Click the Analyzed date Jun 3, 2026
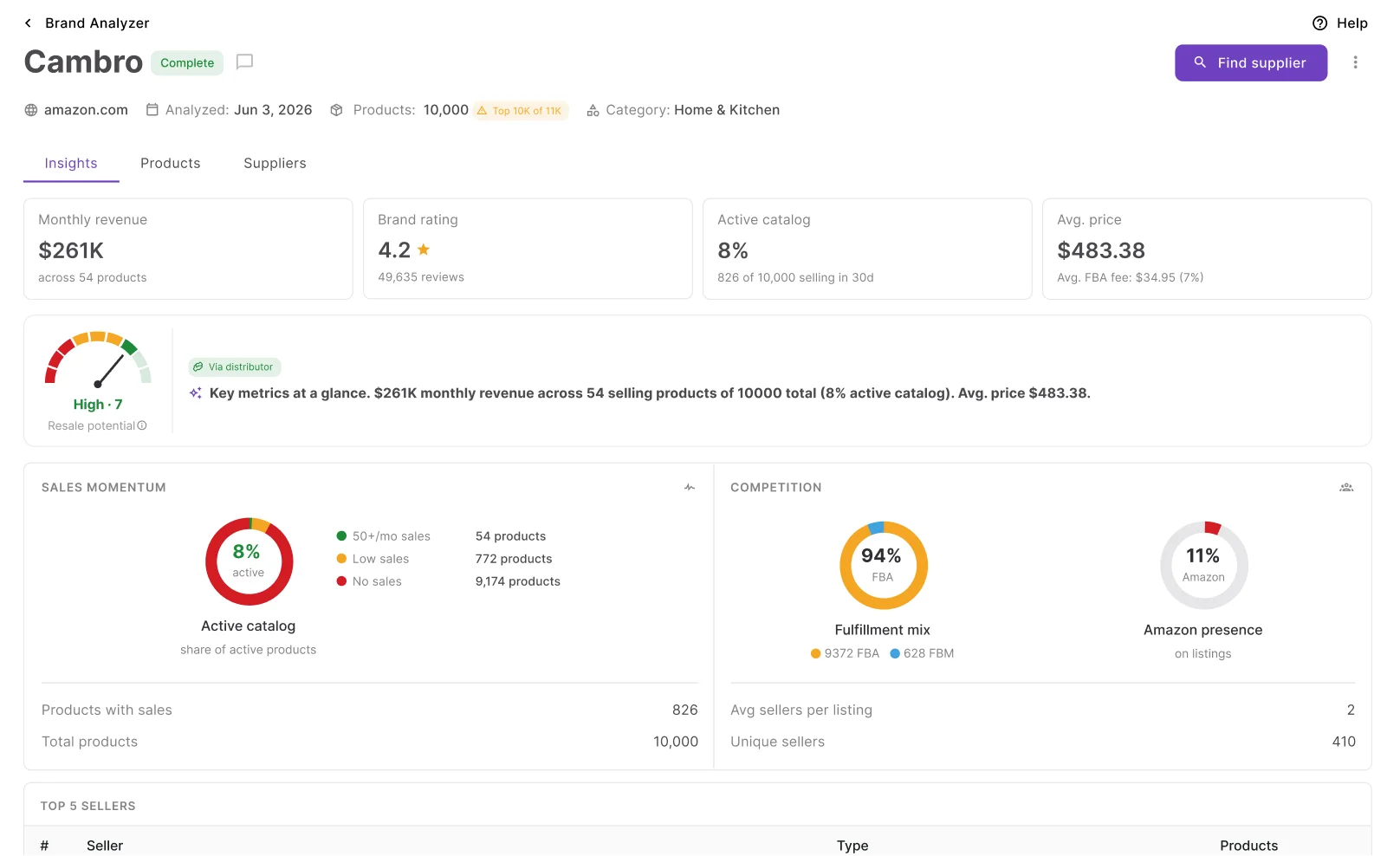The image size is (1400, 856). 273,110
